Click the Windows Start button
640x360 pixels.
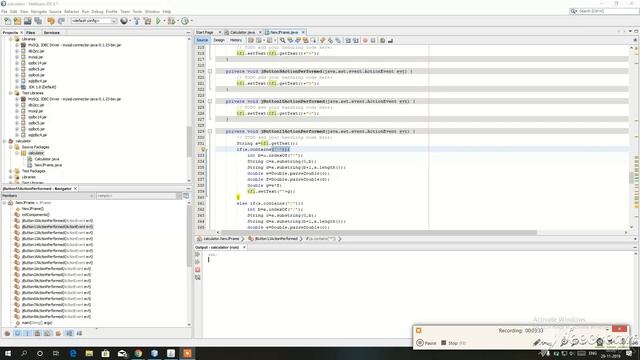click(x=7, y=353)
